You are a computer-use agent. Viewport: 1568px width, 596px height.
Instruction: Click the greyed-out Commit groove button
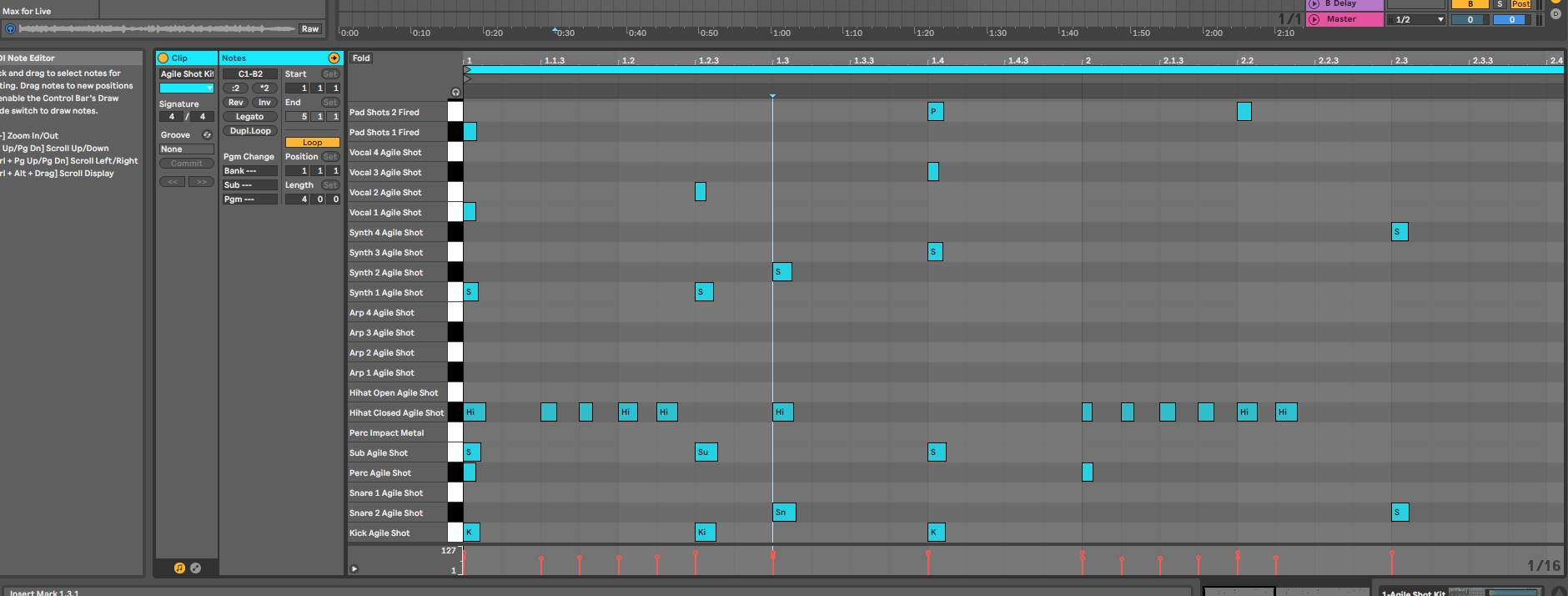coord(187,164)
